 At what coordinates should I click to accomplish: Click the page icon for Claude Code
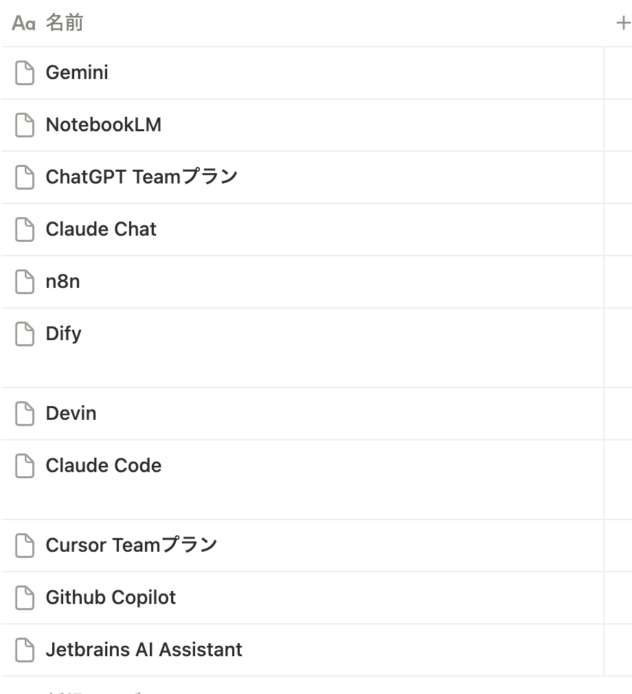tap(25, 465)
